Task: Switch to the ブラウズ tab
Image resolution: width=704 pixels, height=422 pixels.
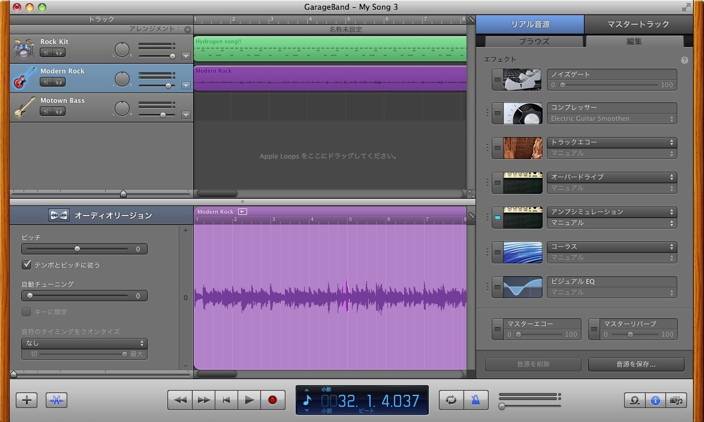Action: 534,41
